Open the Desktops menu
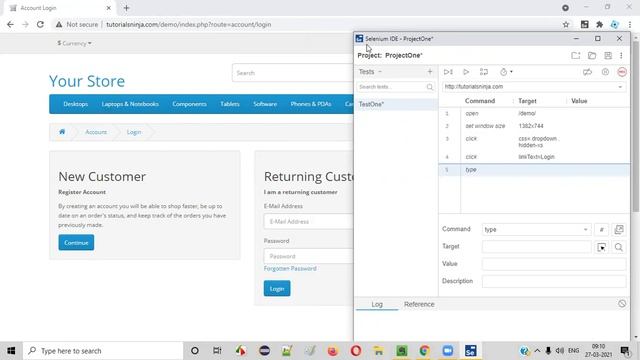 coord(76,104)
